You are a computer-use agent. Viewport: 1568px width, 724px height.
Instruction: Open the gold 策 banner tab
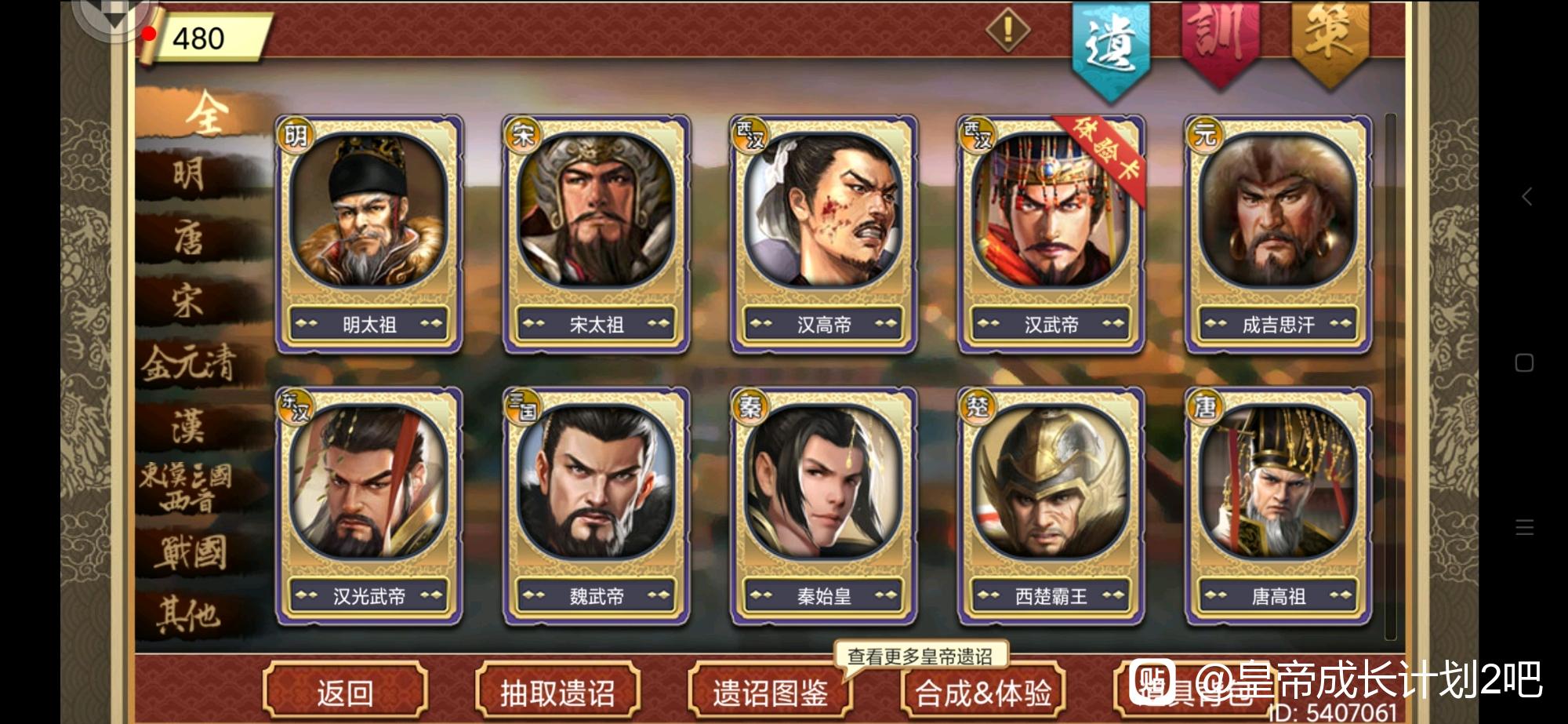tap(1330, 41)
